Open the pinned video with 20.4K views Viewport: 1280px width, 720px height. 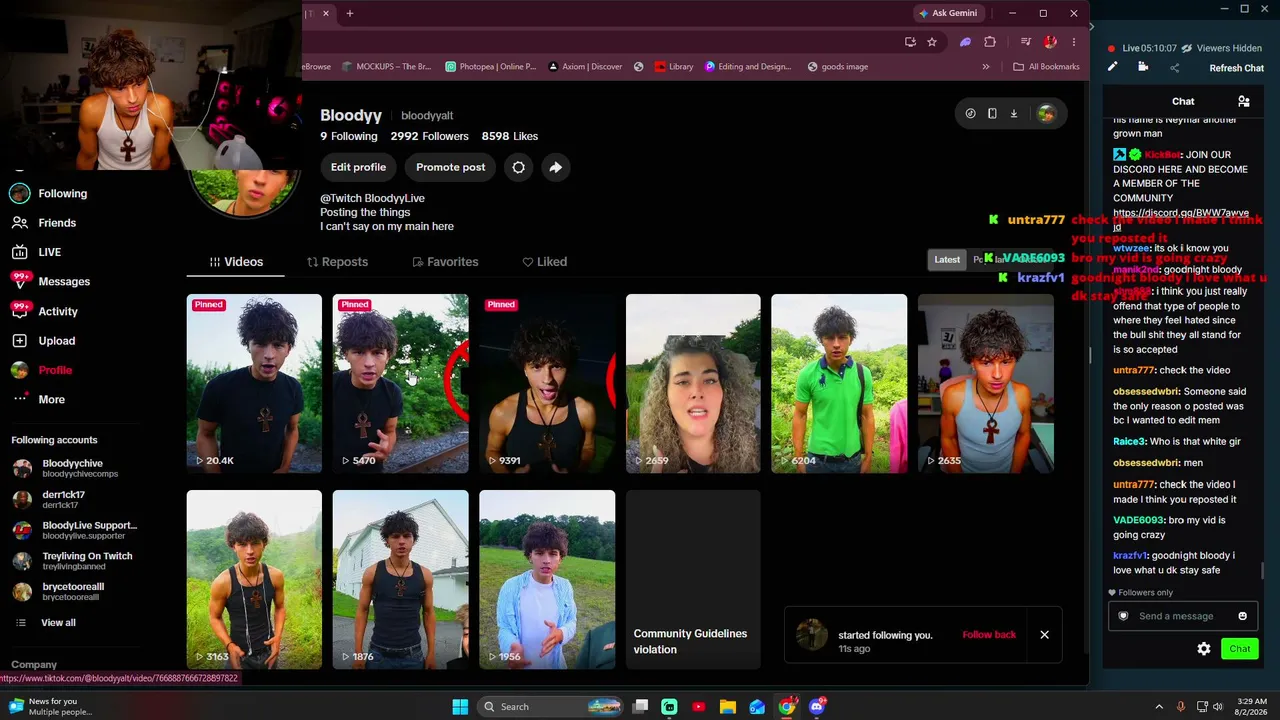click(254, 383)
